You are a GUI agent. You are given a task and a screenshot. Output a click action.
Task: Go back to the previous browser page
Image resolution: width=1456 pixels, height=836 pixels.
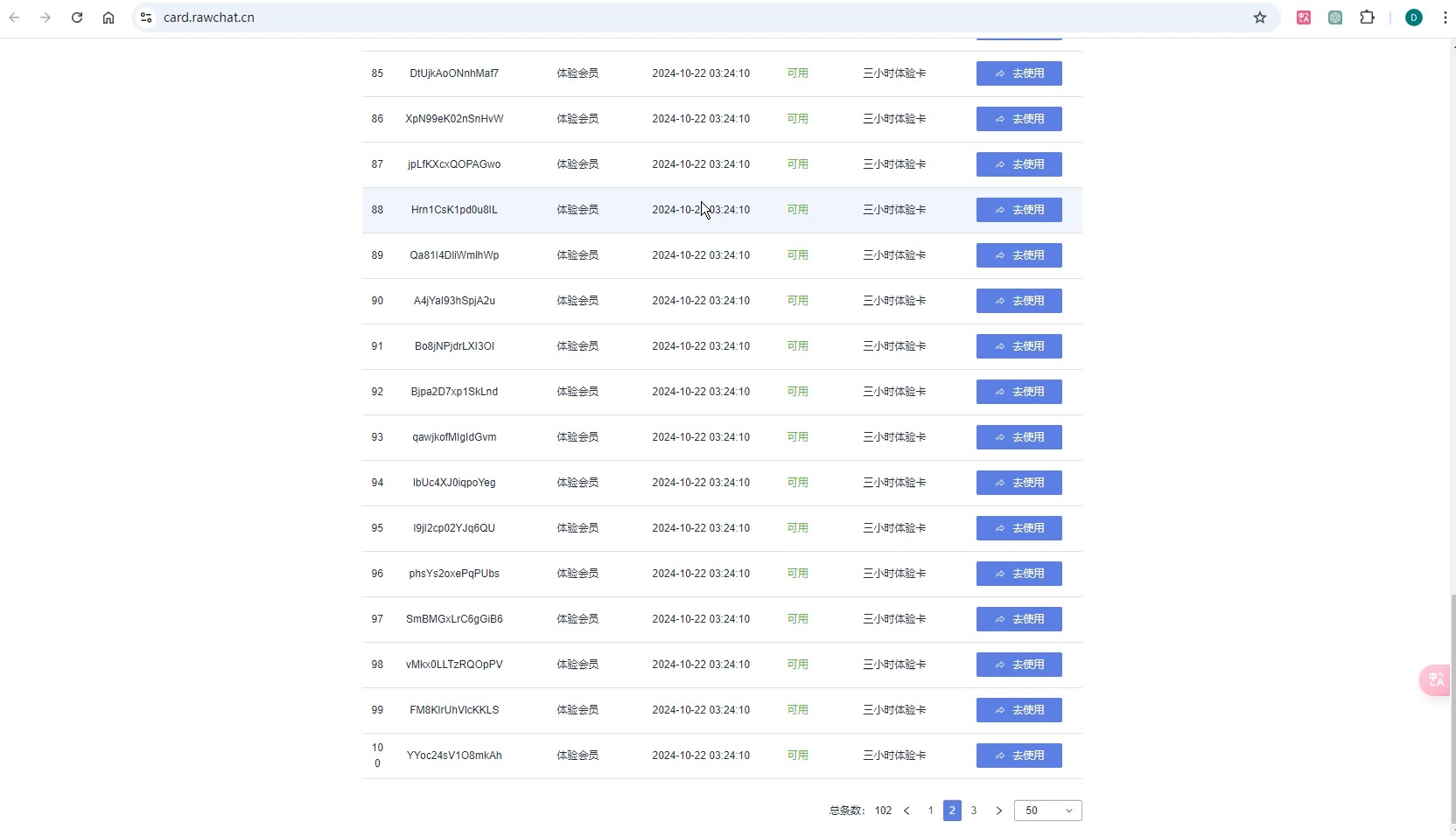14,17
